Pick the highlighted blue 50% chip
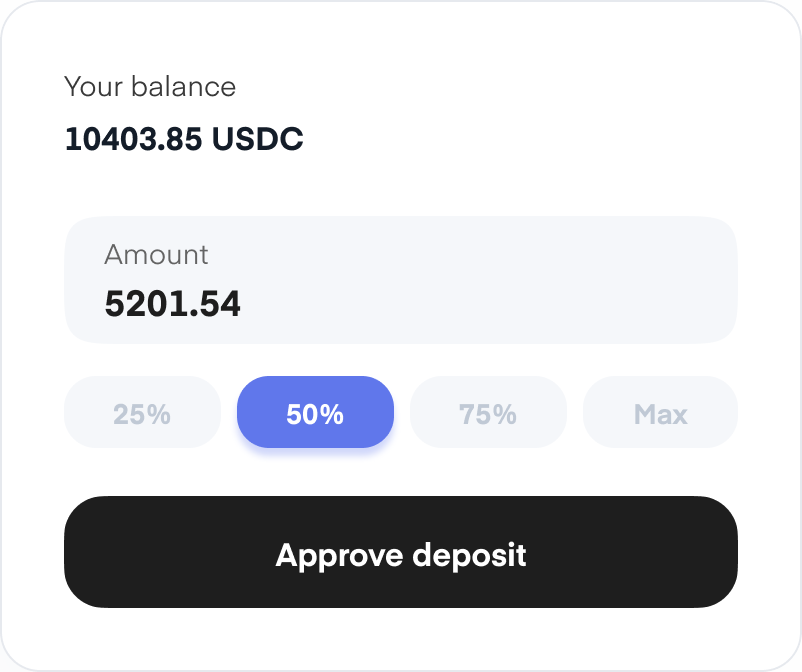The width and height of the screenshot is (802, 672). click(x=315, y=413)
